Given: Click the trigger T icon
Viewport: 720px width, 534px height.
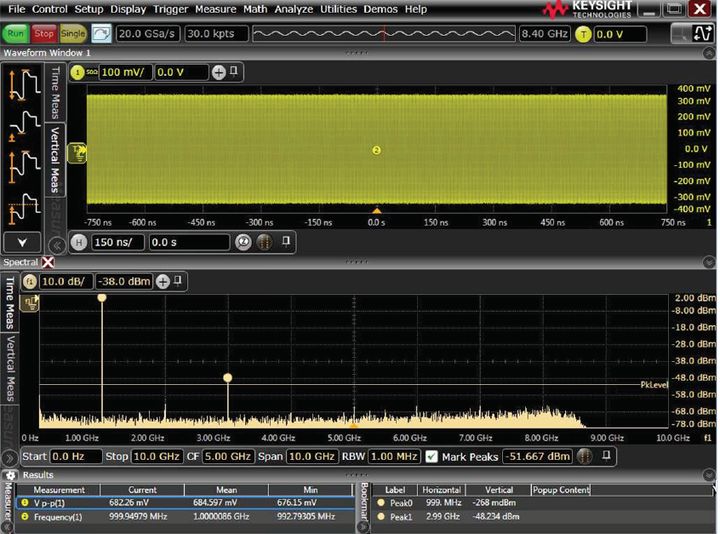Looking at the screenshot, I should click(582, 34).
